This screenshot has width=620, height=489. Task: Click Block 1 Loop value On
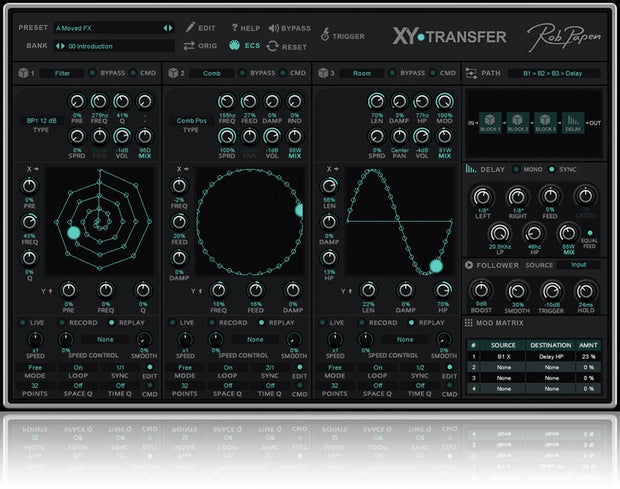point(78,367)
